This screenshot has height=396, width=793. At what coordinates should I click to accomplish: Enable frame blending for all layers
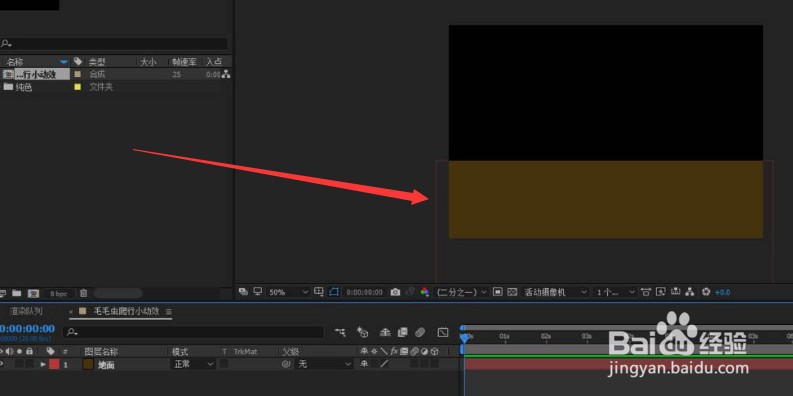[403, 332]
